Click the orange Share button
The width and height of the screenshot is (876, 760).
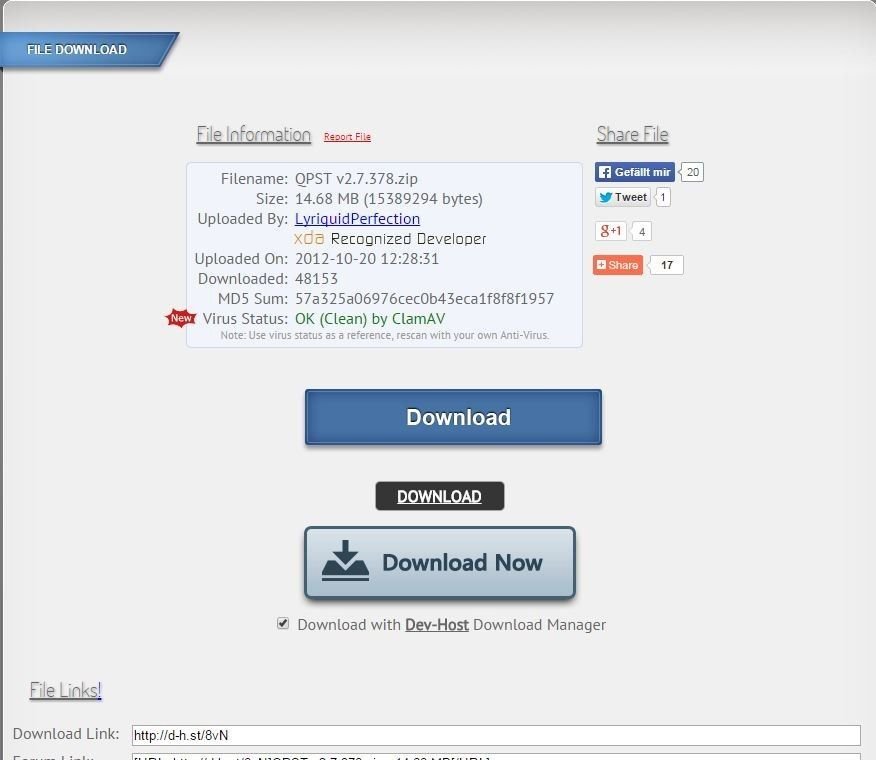click(618, 265)
